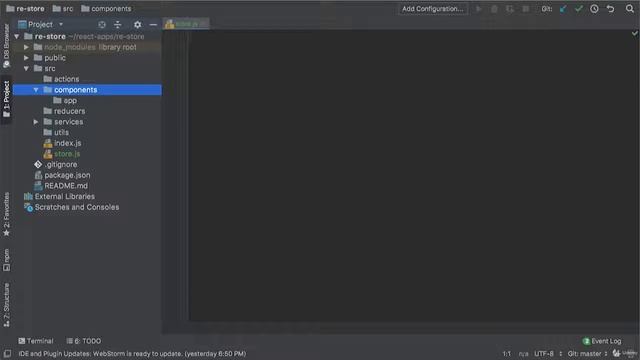Open Git Show History clock icon
The width and height of the screenshot is (640, 360).
click(x=594, y=9)
